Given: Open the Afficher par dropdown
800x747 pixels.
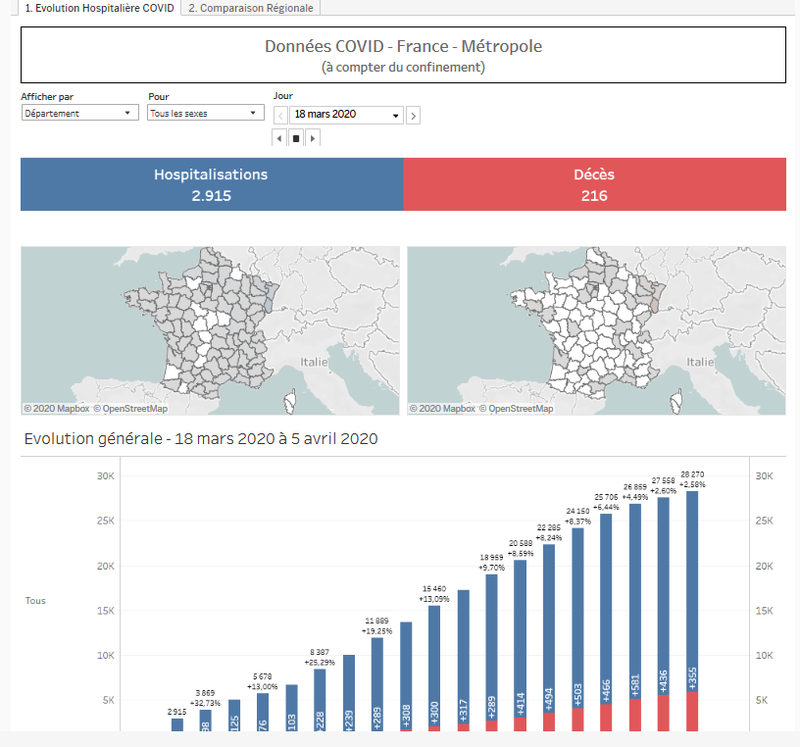Looking at the screenshot, I should pyautogui.click(x=79, y=114).
